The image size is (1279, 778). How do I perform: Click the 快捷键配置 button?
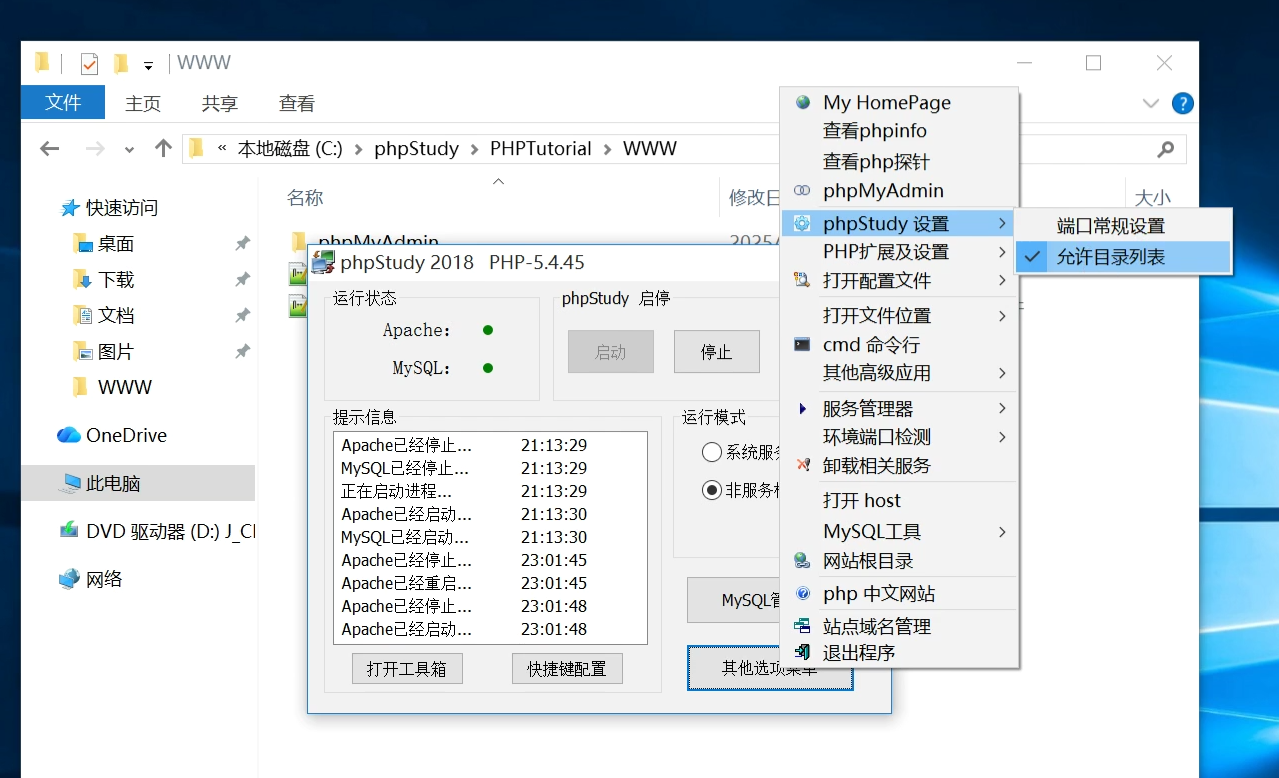[x=567, y=669]
